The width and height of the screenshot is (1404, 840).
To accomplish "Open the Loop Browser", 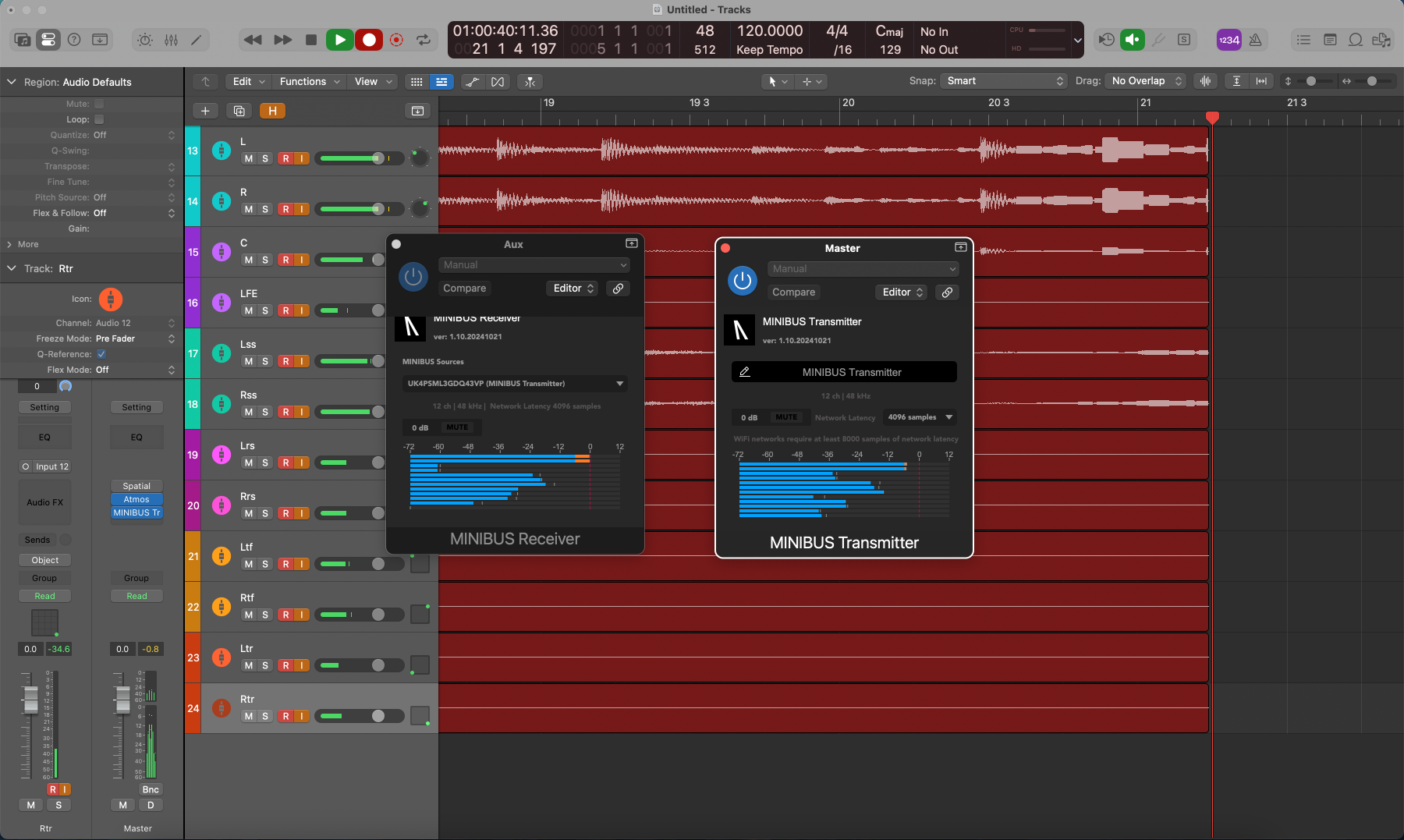I will (x=1356, y=40).
